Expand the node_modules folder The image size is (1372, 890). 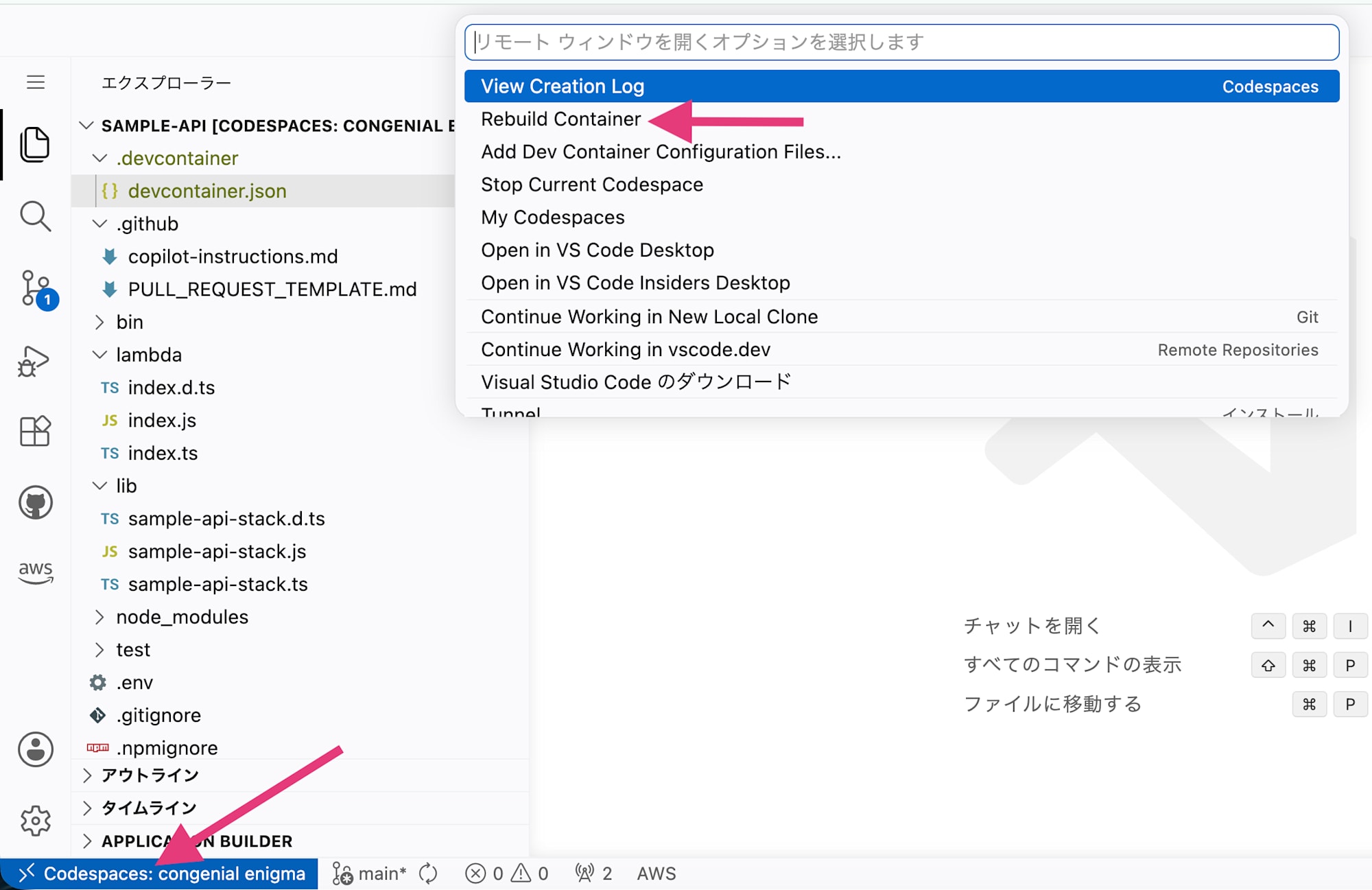(99, 617)
